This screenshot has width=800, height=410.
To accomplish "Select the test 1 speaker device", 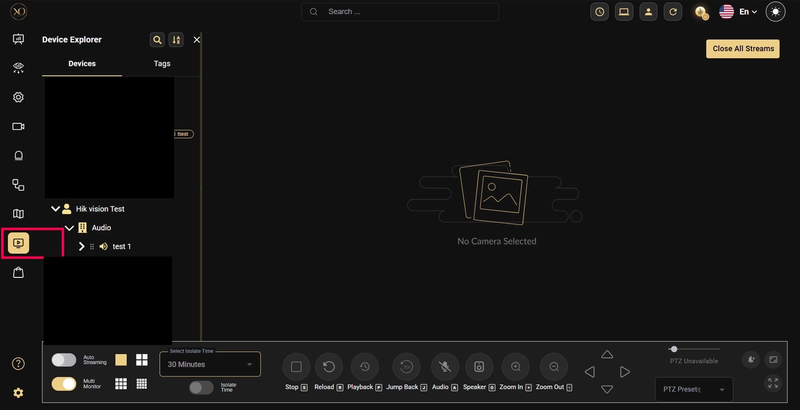I will [x=121, y=246].
